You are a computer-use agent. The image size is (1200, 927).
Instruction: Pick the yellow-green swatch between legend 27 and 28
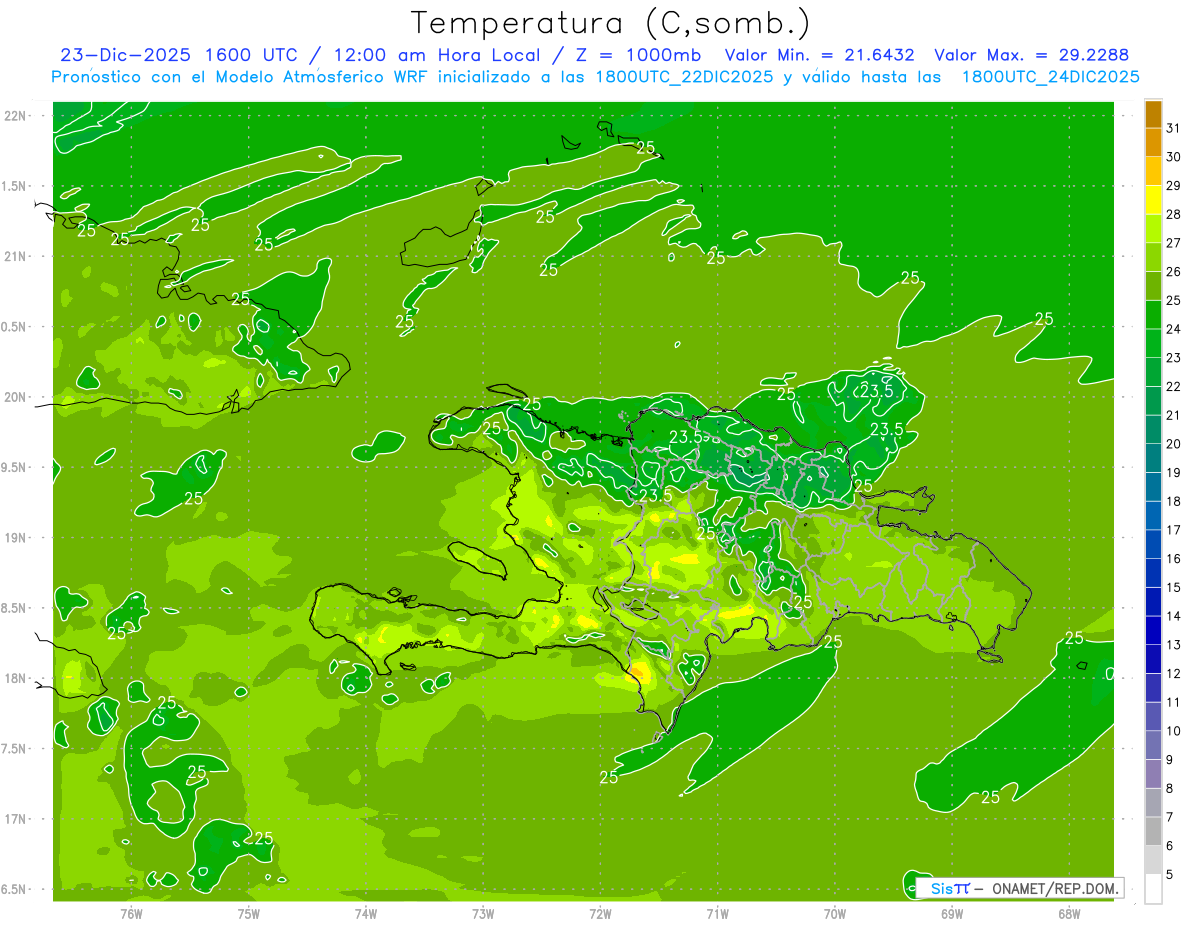click(x=1153, y=228)
